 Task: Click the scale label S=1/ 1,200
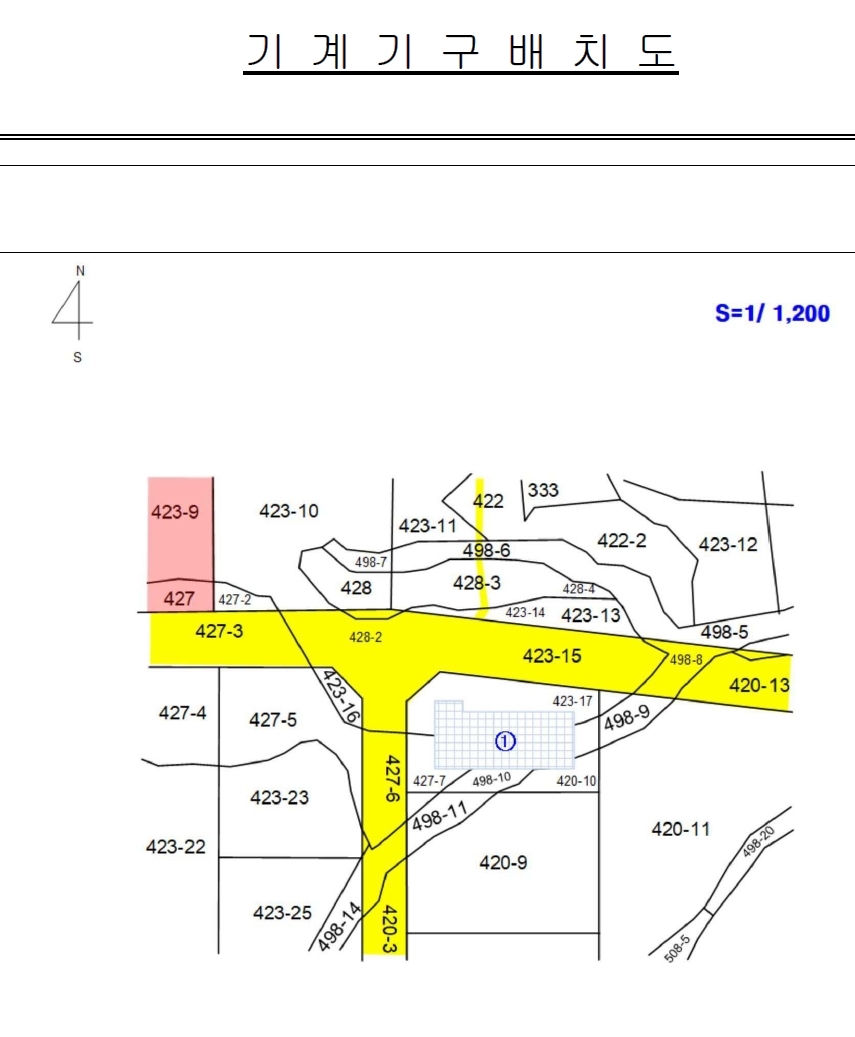(772, 313)
